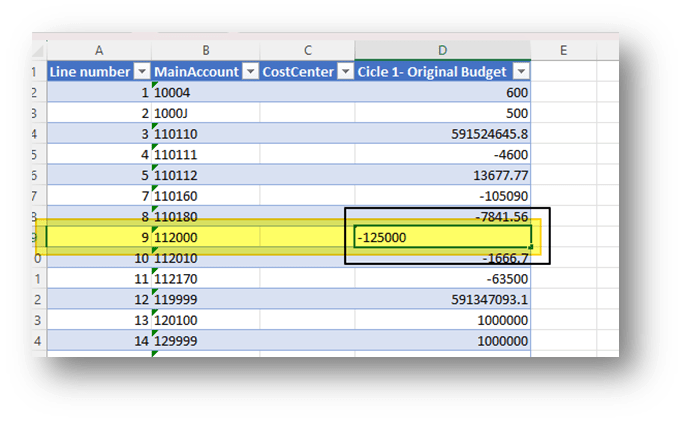Select column A header
684x422 pixels.
(x=99, y=50)
